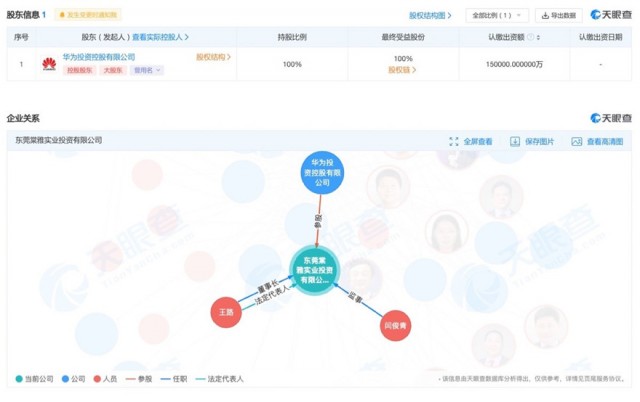Image resolution: width=640 pixels, height=402 pixels.
Task: Click 全屏查看 fullscreen button
Action: click(471, 142)
